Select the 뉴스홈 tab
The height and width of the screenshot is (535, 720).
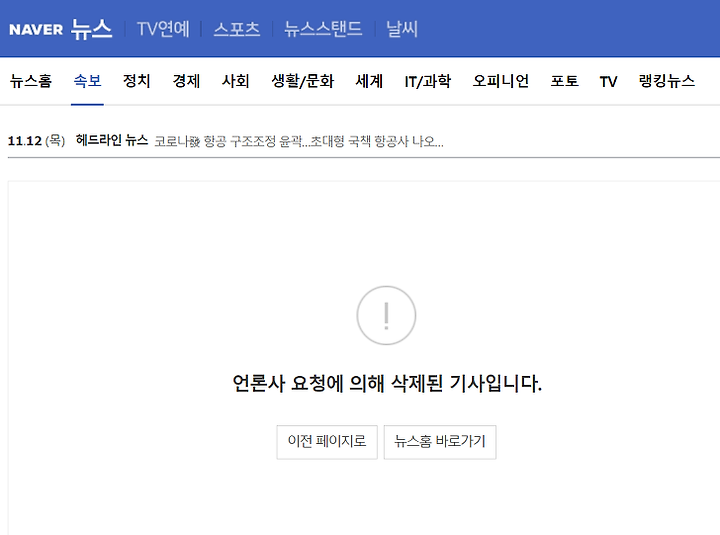point(31,81)
